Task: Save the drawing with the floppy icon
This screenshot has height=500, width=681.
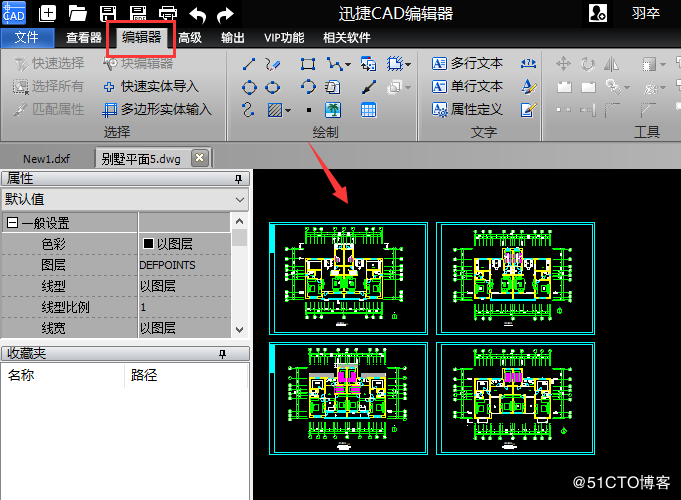Action: click(x=108, y=14)
